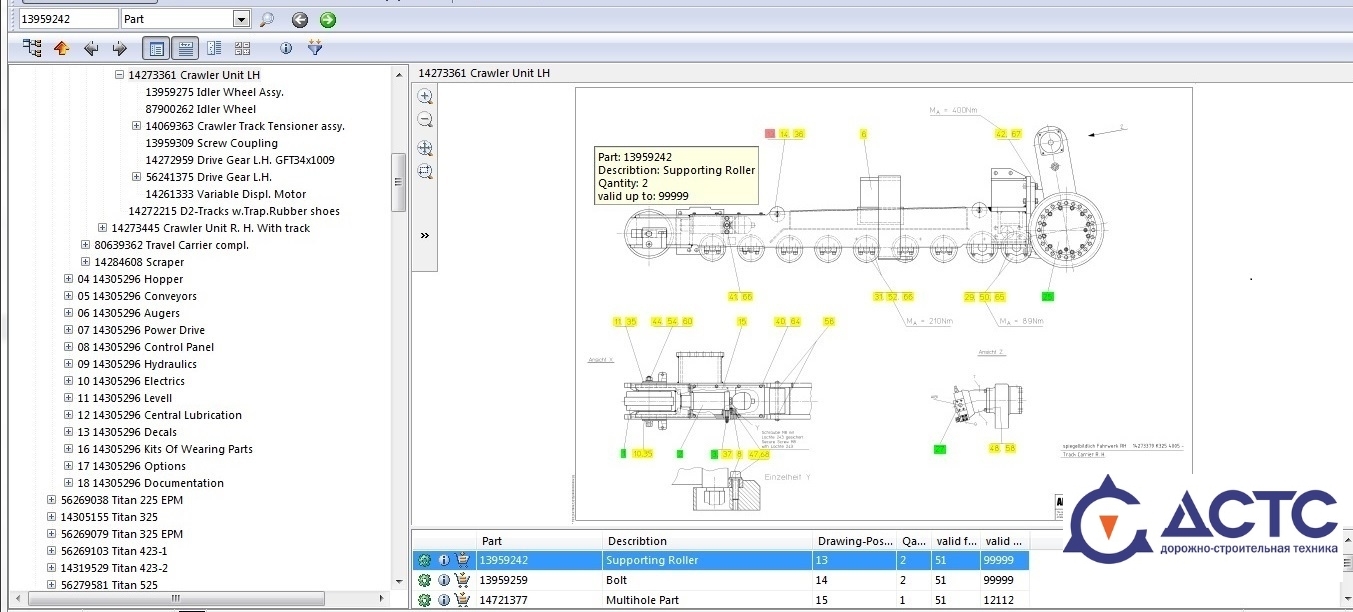Toggle the first highlighted panel layout button
This screenshot has width=1353, height=612.
point(156,48)
